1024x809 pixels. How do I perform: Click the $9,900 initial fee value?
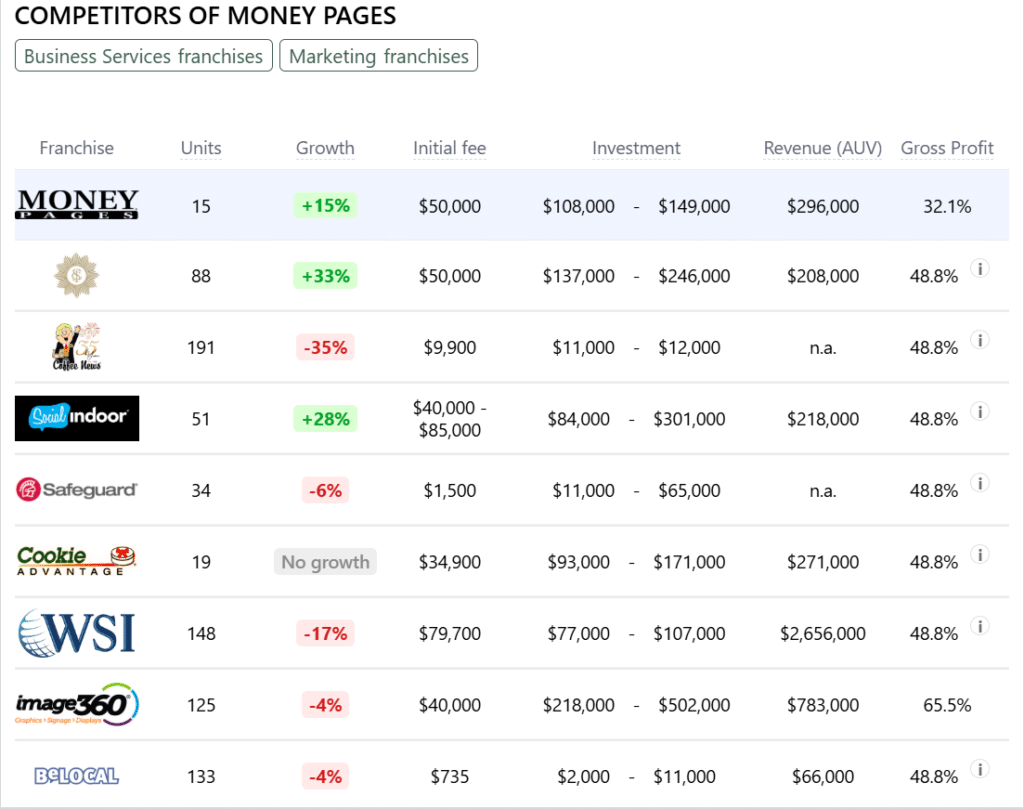(x=449, y=347)
